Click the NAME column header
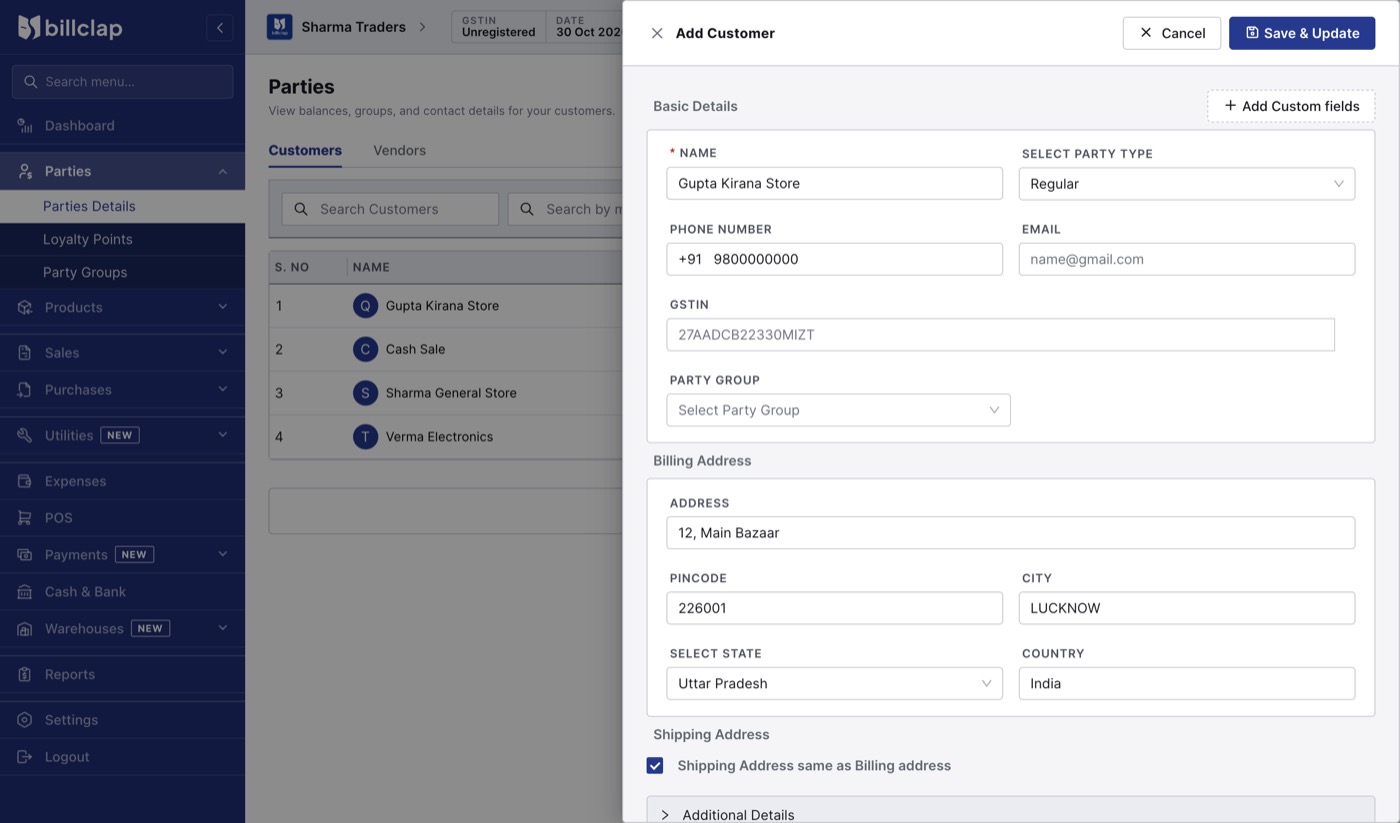The height and width of the screenshot is (823, 1400). 371,267
